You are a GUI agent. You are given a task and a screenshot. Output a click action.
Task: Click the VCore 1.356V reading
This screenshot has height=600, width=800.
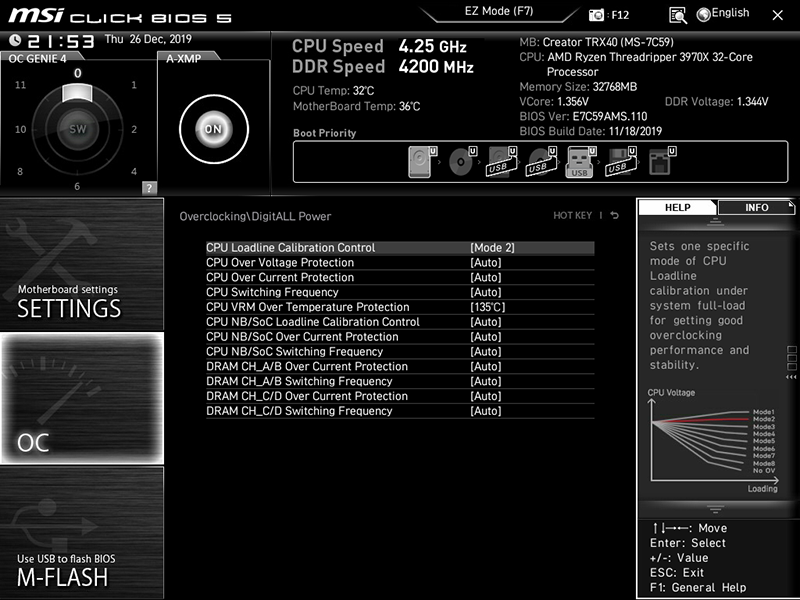pyautogui.click(x=554, y=102)
